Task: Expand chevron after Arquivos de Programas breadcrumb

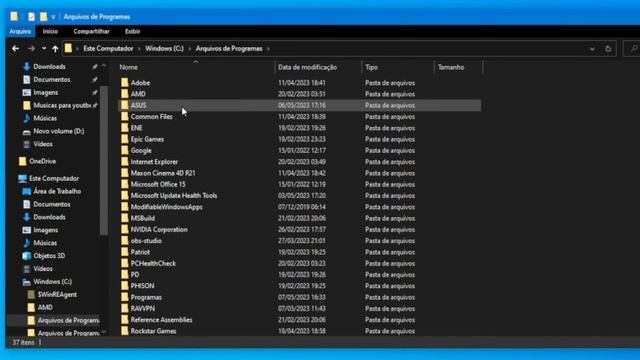Action: [268, 49]
